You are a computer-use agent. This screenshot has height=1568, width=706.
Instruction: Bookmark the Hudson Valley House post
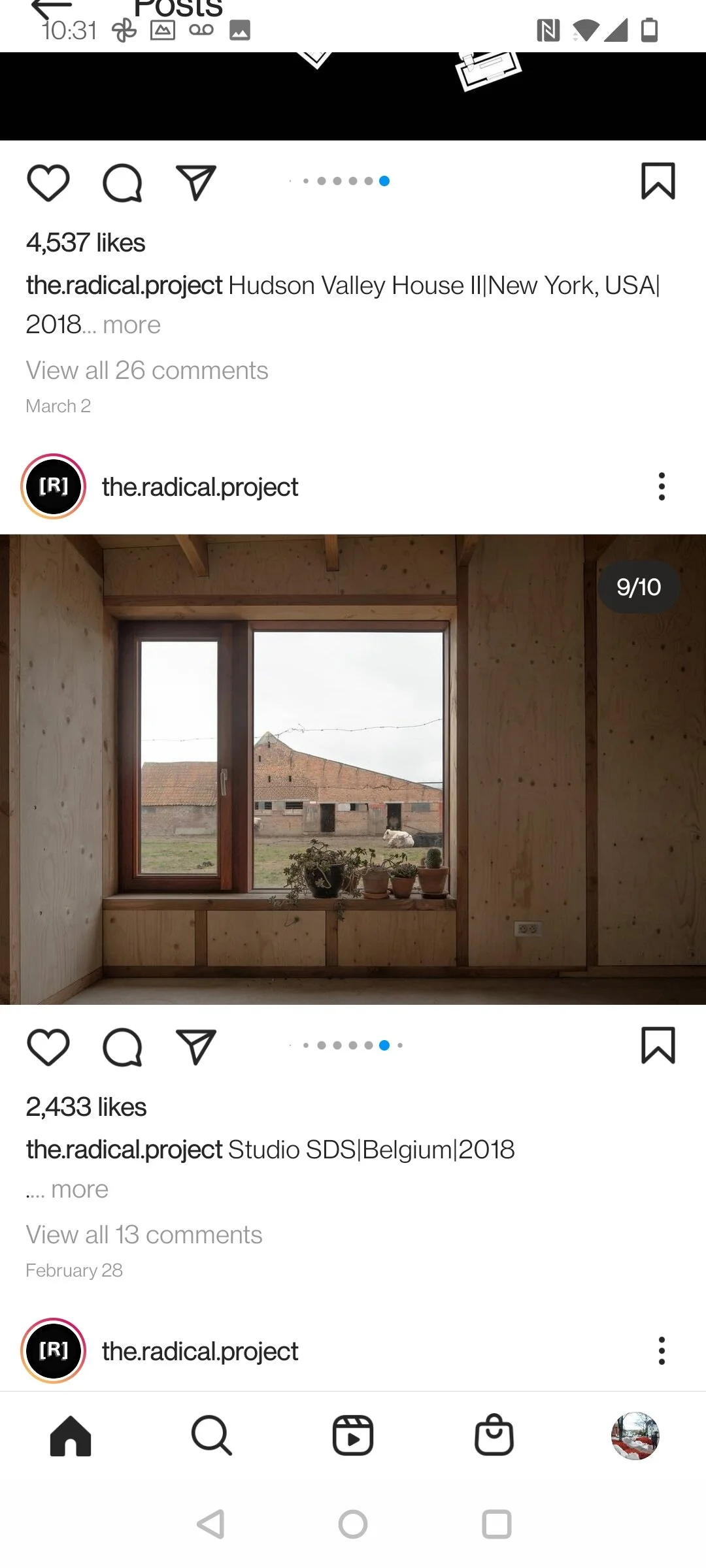(658, 181)
